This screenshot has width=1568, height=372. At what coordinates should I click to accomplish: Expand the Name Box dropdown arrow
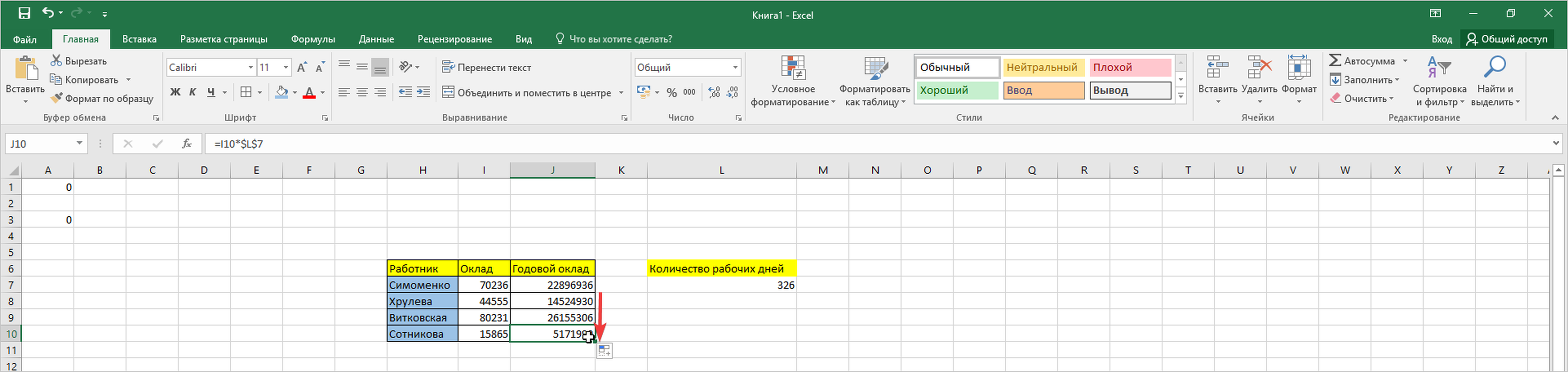click(79, 144)
